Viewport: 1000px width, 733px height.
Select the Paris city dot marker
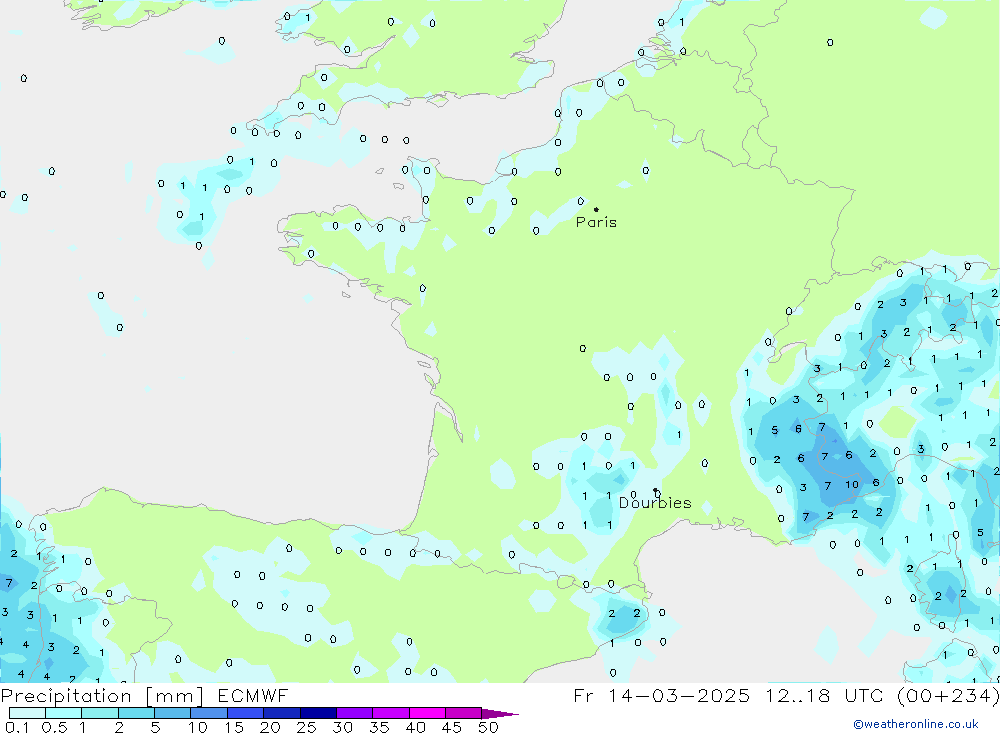[x=596, y=209]
